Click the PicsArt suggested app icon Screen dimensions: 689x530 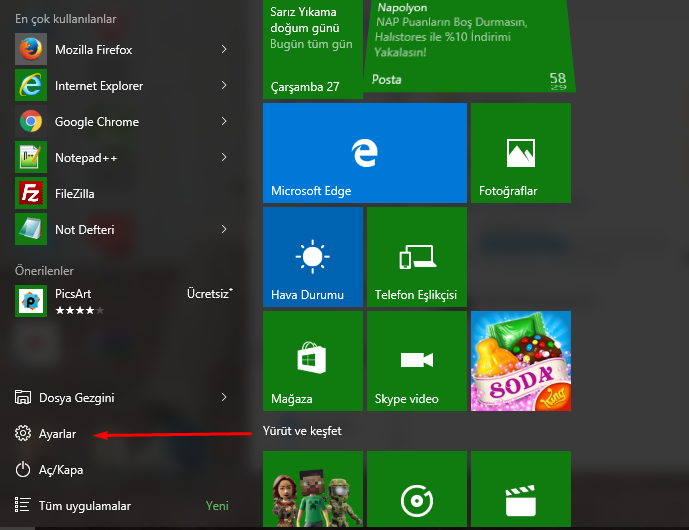(x=31, y=301)
